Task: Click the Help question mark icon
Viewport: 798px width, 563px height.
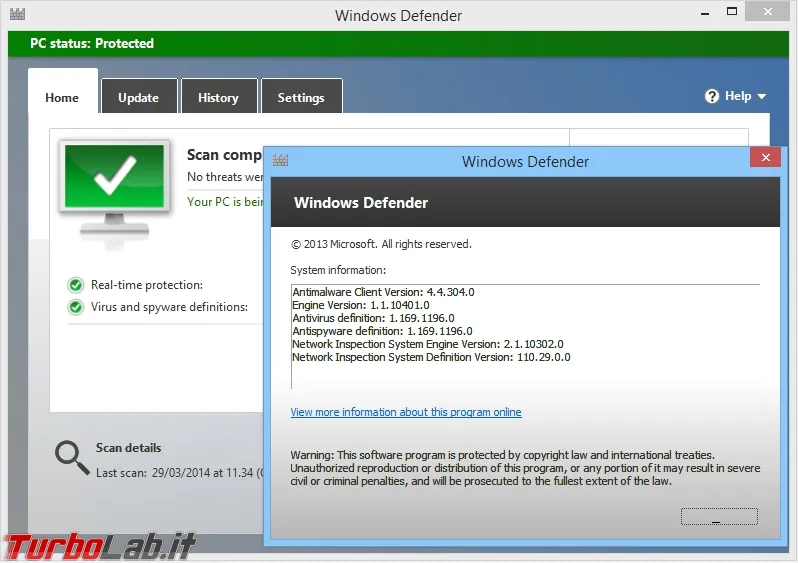Action: 711,96
